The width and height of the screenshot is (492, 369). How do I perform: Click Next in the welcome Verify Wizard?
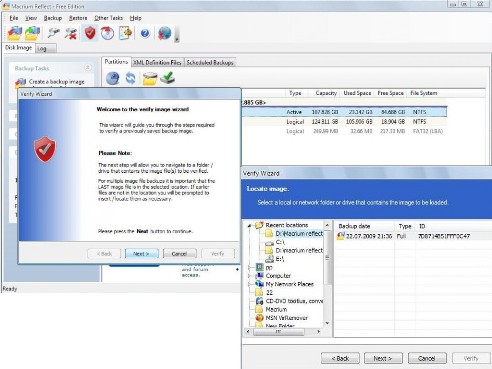[x=141, y=254]
